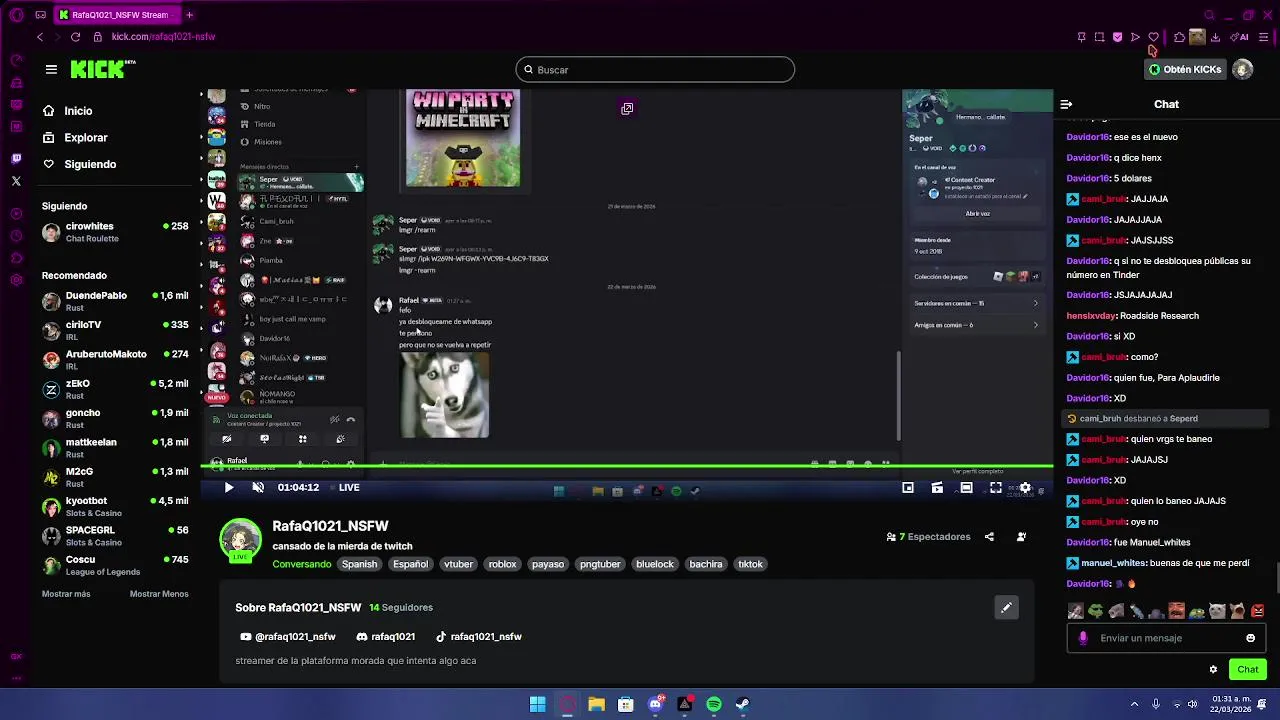The width and height of the screenshot is (1280, 720).
Task: Open chat settings gear
Action: [x=1213, y=670]
